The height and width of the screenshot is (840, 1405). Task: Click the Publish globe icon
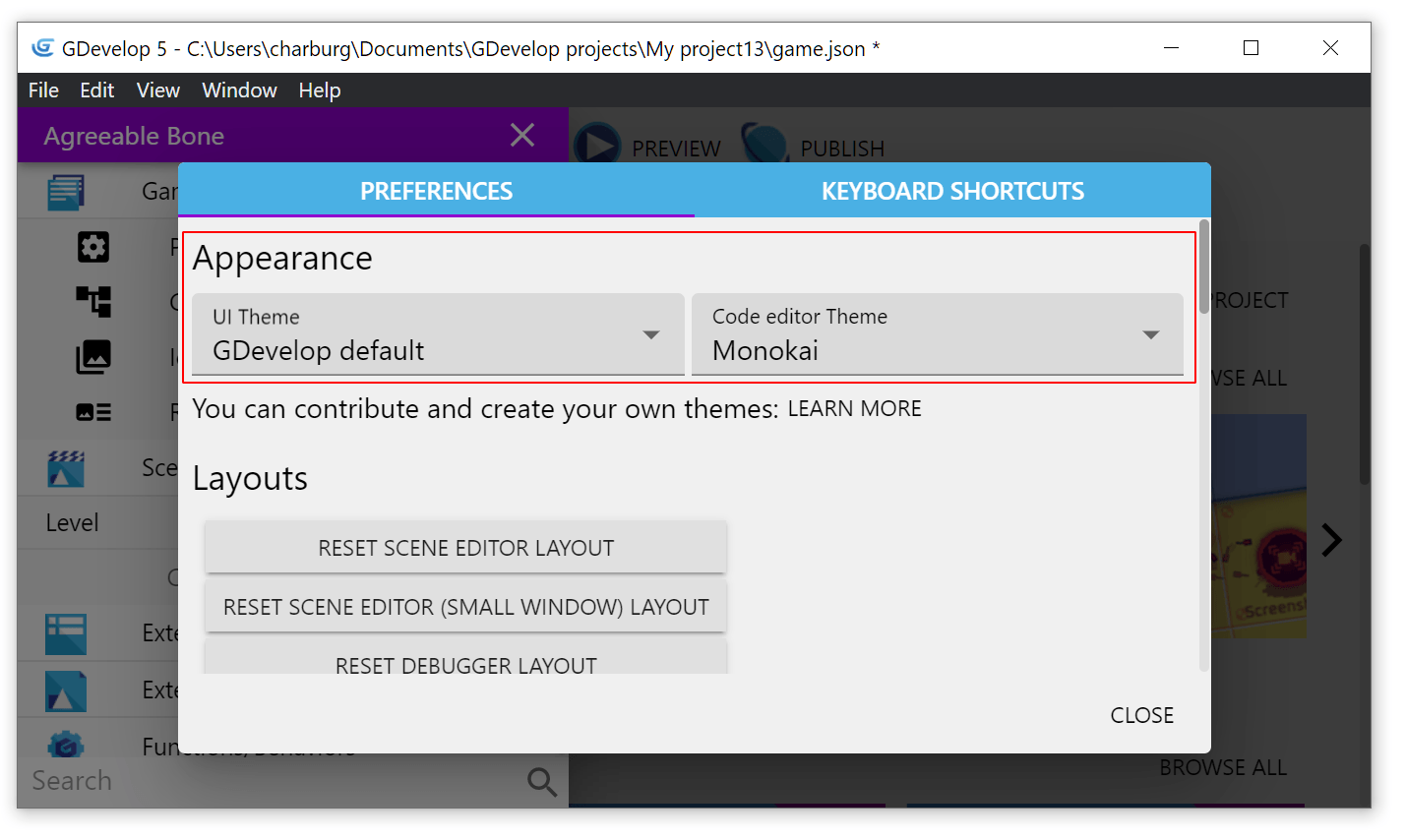pyautogui.click(x=764, y=145)
